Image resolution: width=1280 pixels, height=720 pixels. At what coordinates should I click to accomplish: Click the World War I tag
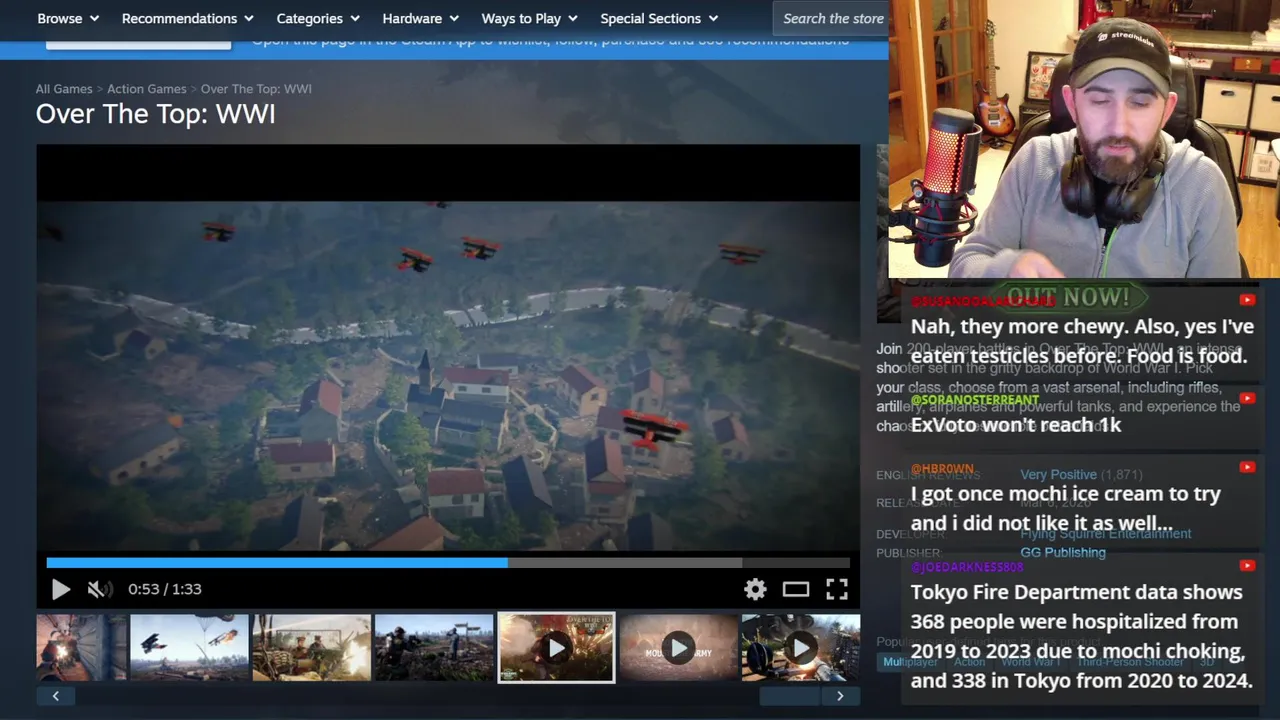pos(1030,662)
